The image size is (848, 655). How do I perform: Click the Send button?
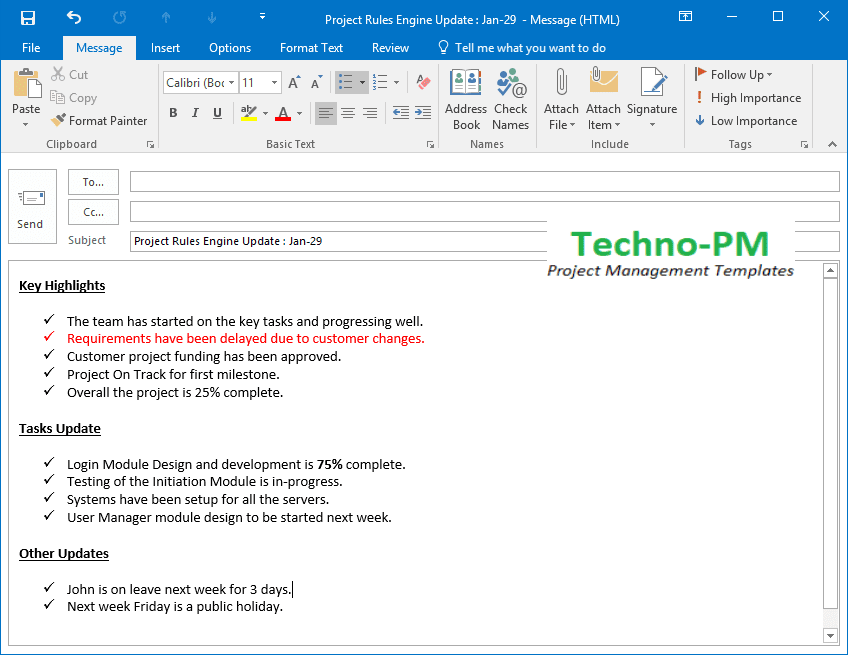coord(32,208)
